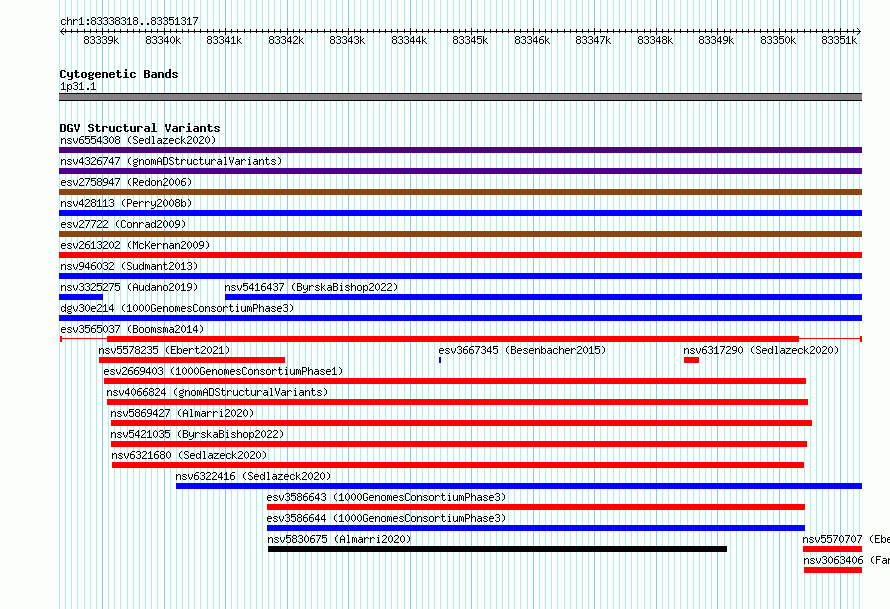The height and width of the screenshot is (609, 890).
Task: Open the nsv6317290 (Sedlazeck2020) label
Action: click(761, 350)
